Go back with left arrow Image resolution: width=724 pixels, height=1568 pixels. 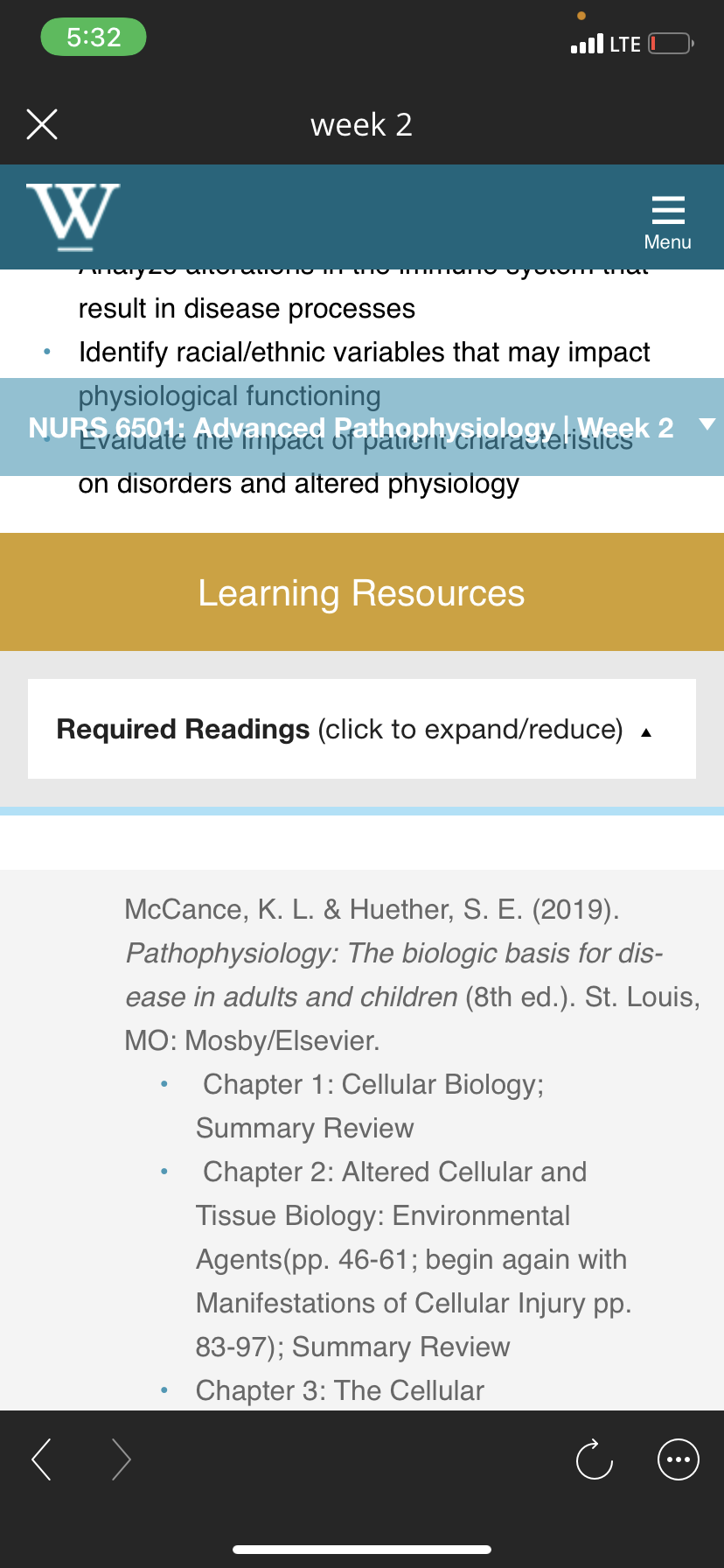41,1459
